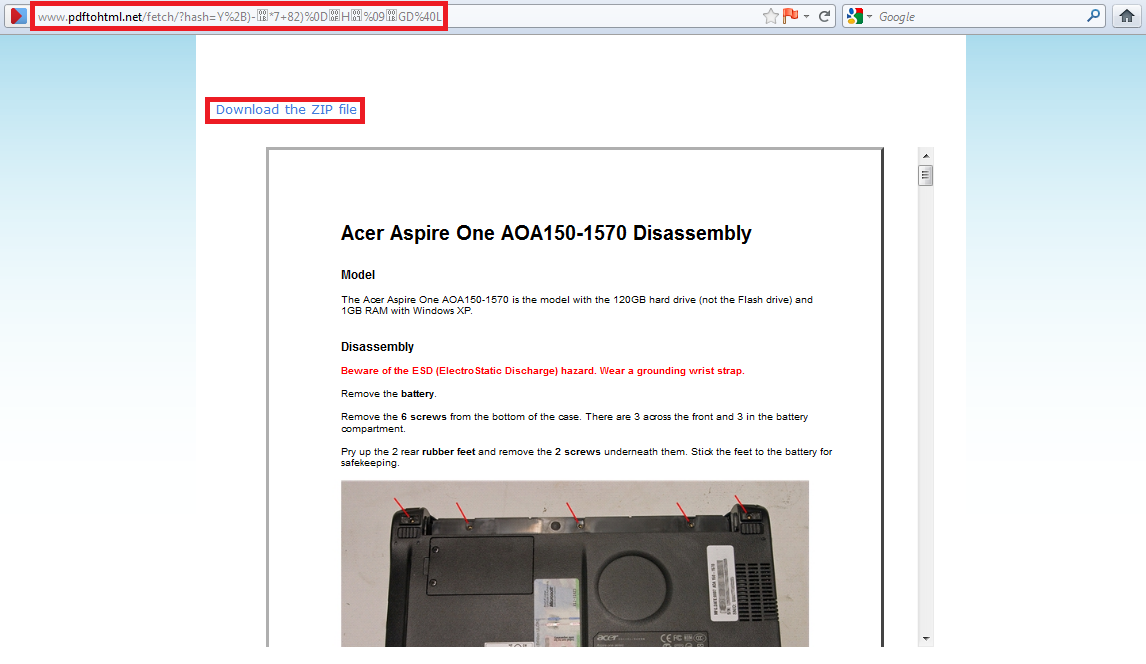Click the magnifier search icon
1146x664 pixels.
pyautogui.click(x=1093, y=15)
